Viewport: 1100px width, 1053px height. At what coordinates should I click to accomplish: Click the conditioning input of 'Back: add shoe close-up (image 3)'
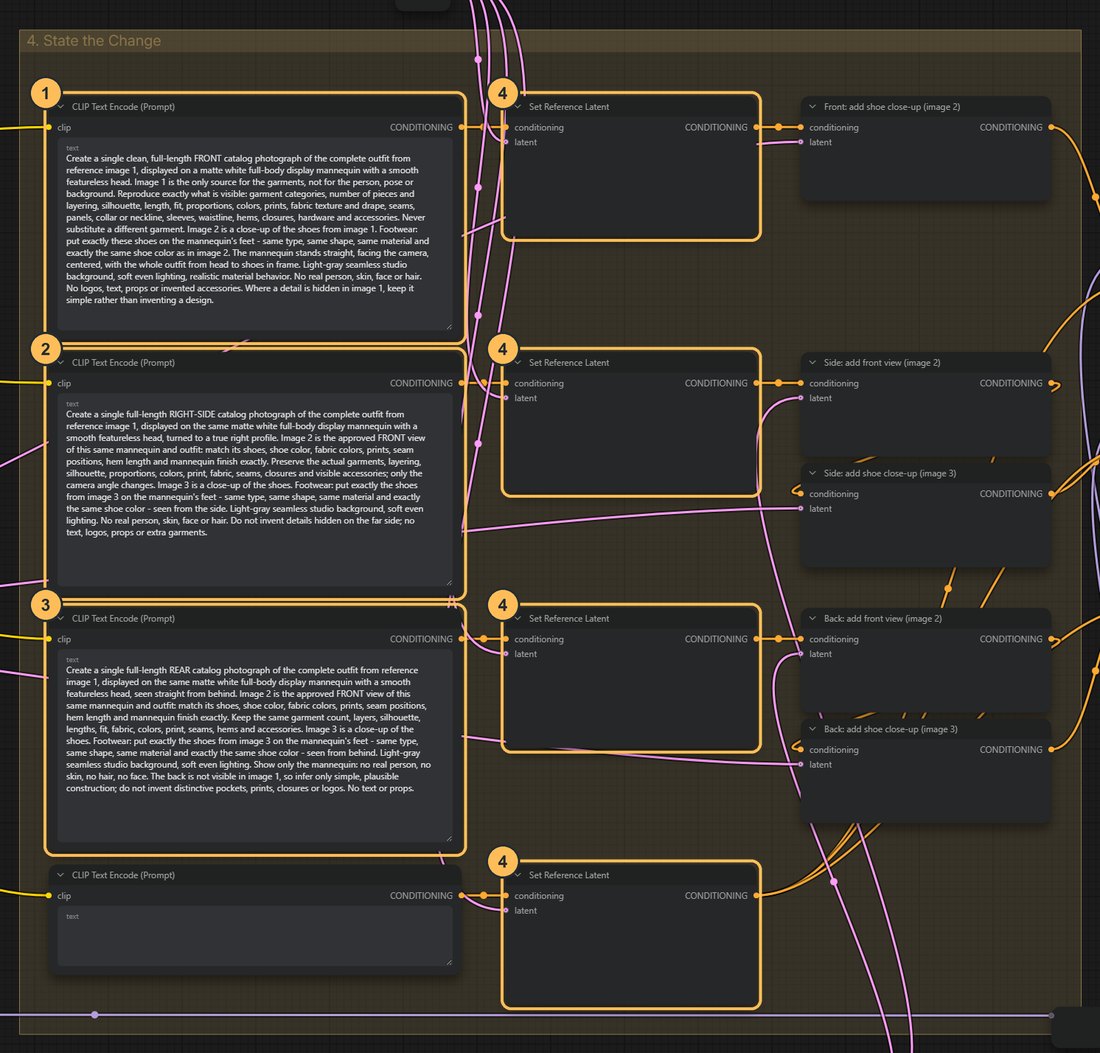pyautogui.click(x=800, y=750)
